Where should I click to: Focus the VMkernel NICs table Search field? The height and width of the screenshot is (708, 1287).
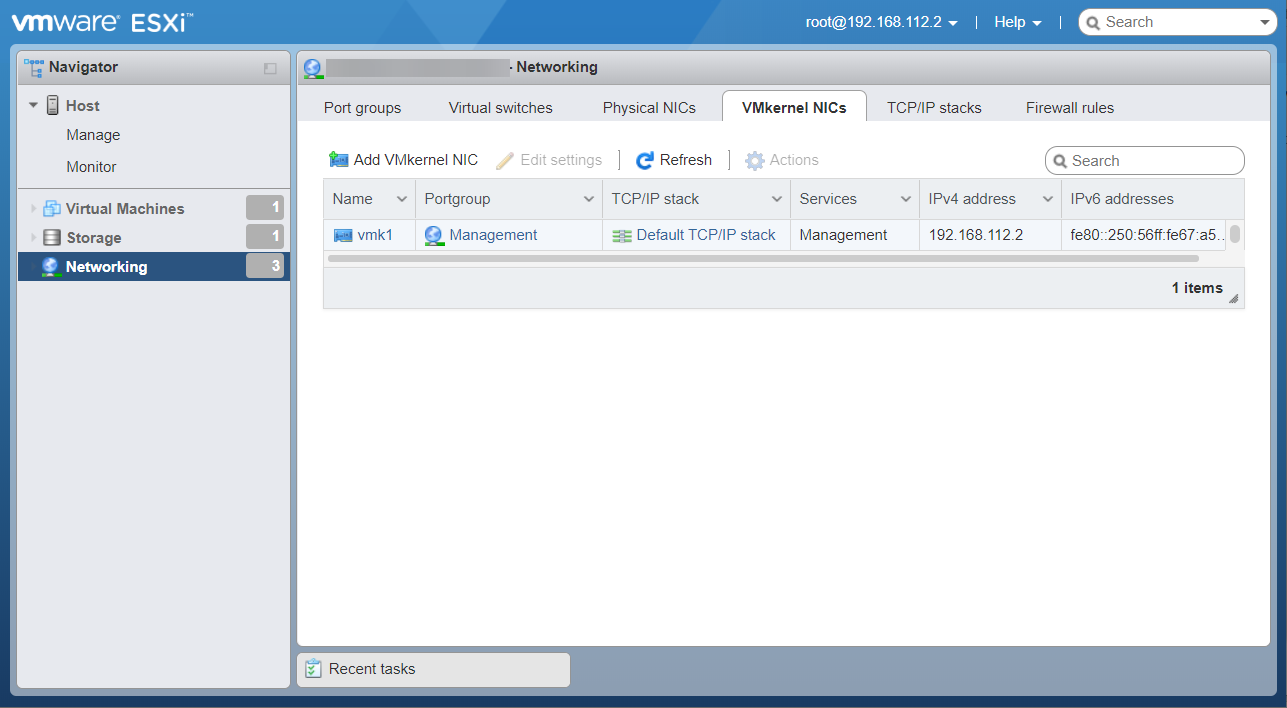pos(1144,161)
